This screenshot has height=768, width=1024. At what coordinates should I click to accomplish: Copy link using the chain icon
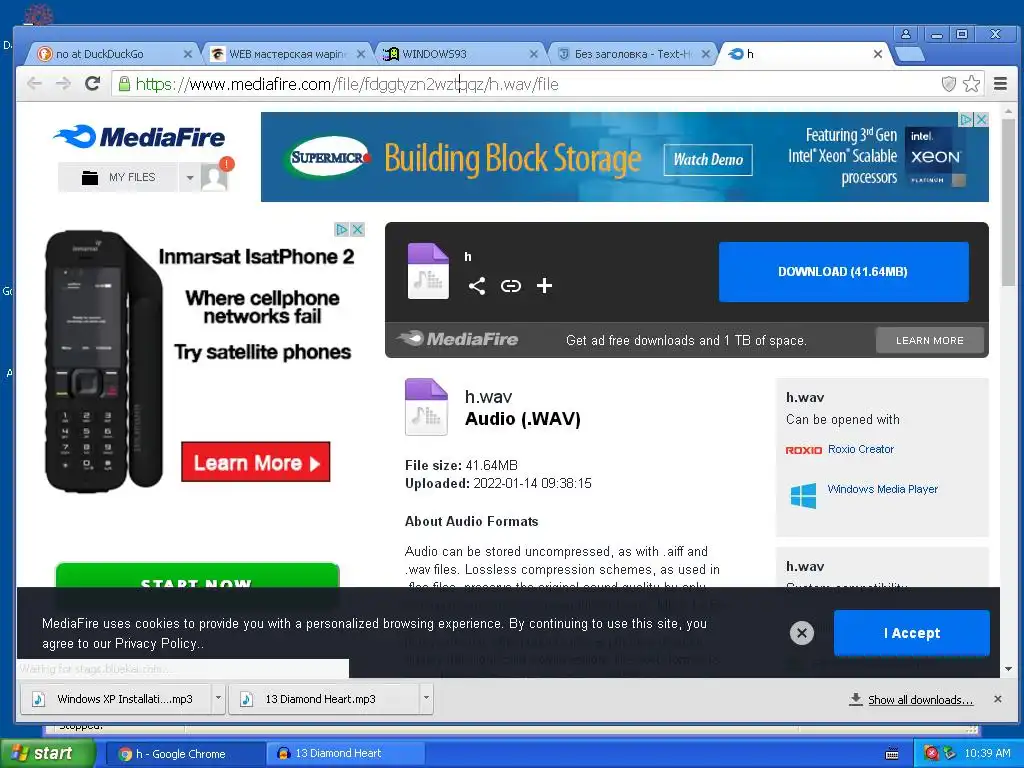511,285
